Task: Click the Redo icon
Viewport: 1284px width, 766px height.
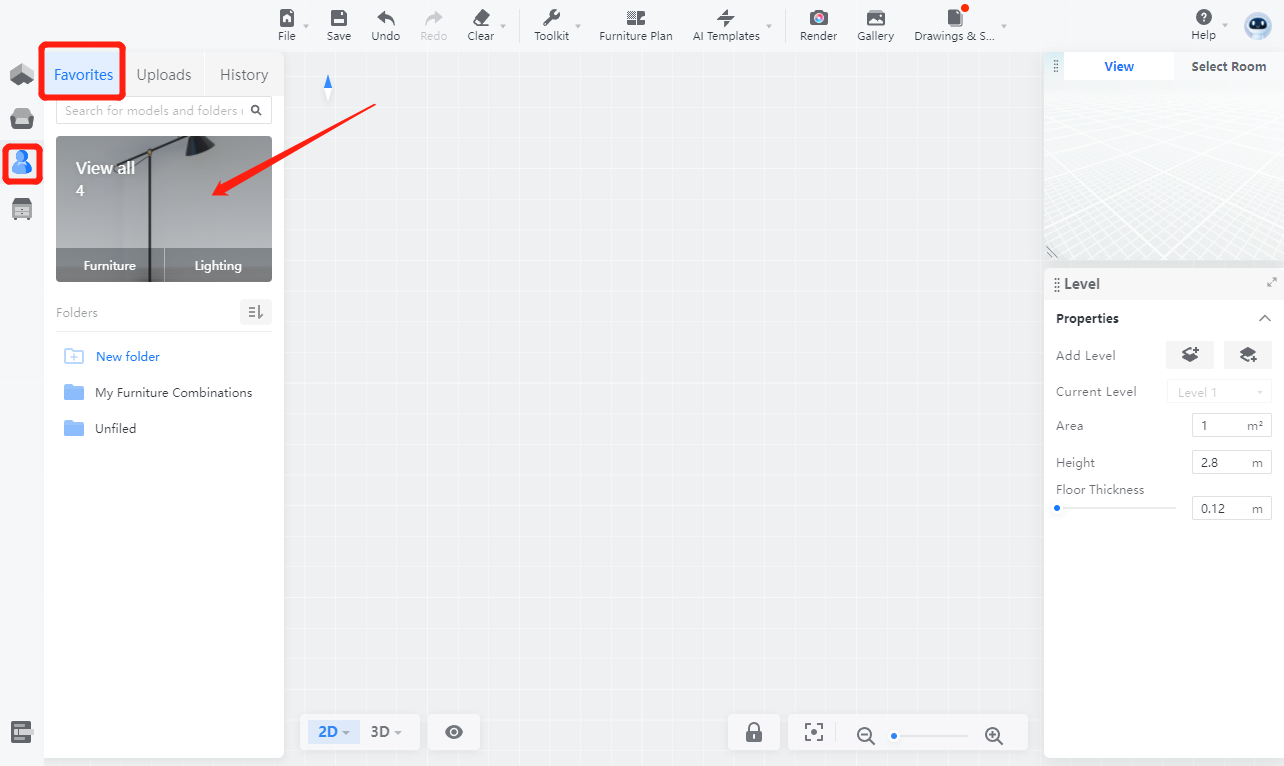Action: (434, 18)
